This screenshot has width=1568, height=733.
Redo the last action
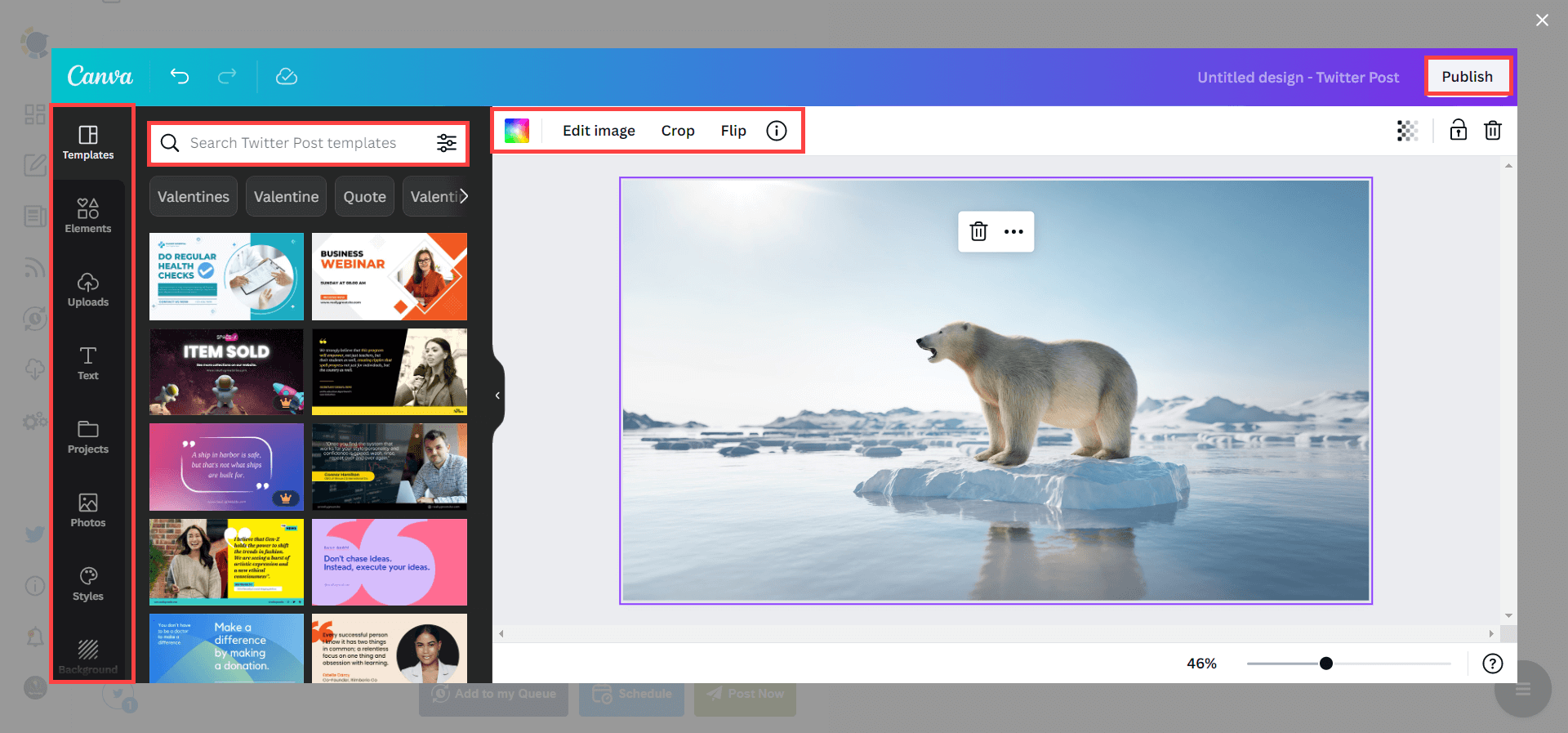(227, 76)
